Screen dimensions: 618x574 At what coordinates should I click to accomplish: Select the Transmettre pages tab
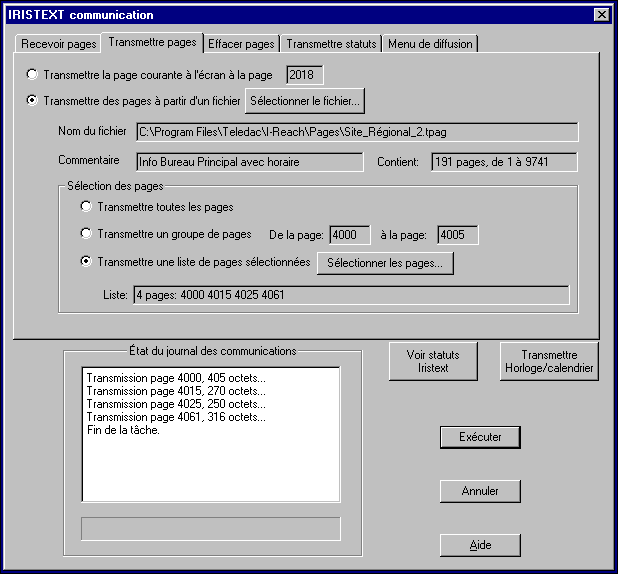(152, 42)
